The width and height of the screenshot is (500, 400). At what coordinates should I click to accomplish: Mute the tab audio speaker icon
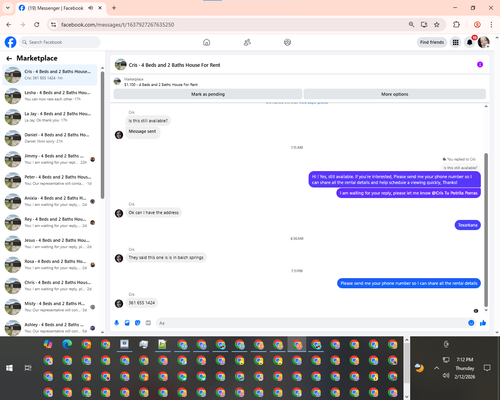[x=91, y=8]
